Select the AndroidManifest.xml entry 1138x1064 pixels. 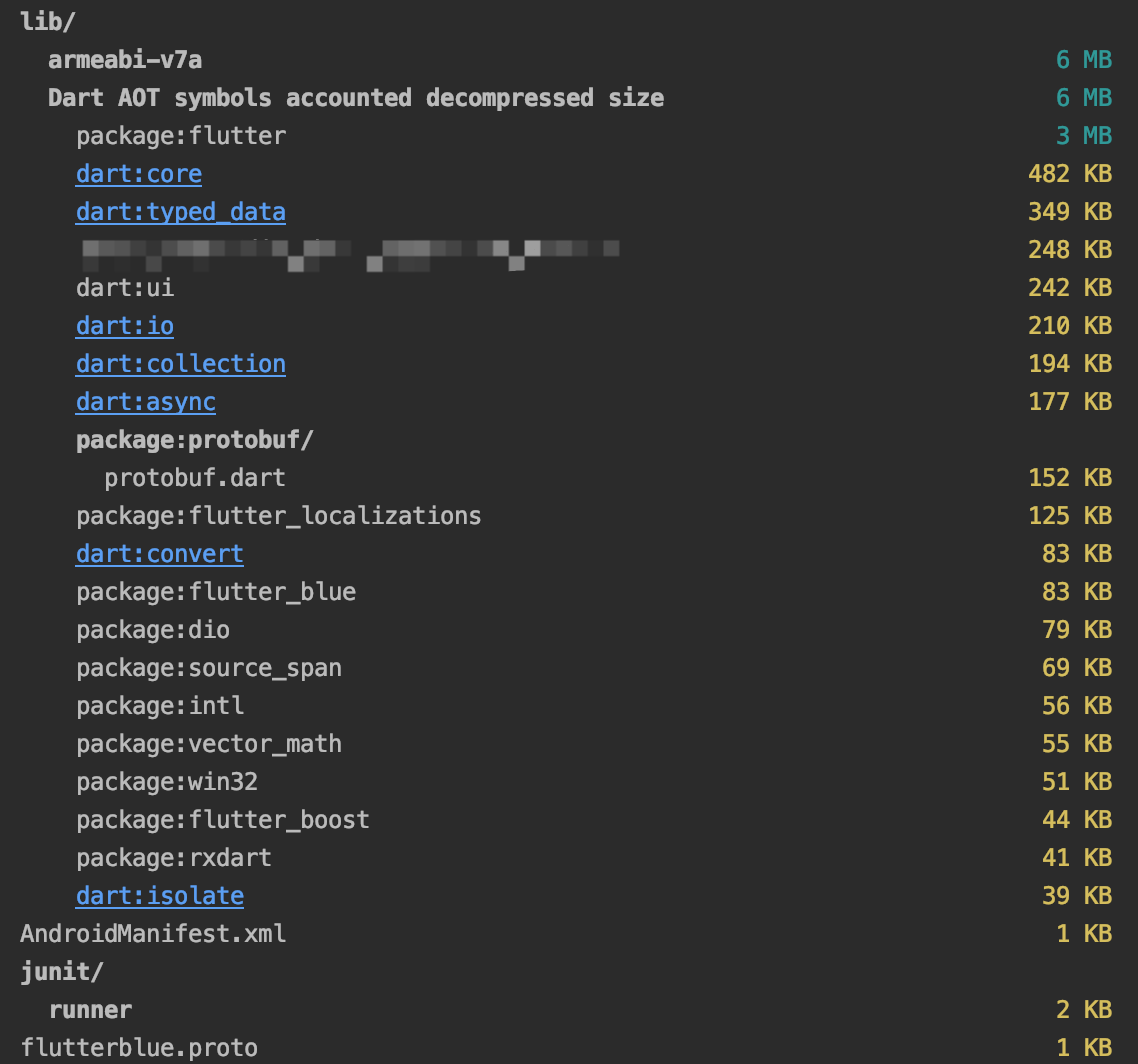(152, 934)
